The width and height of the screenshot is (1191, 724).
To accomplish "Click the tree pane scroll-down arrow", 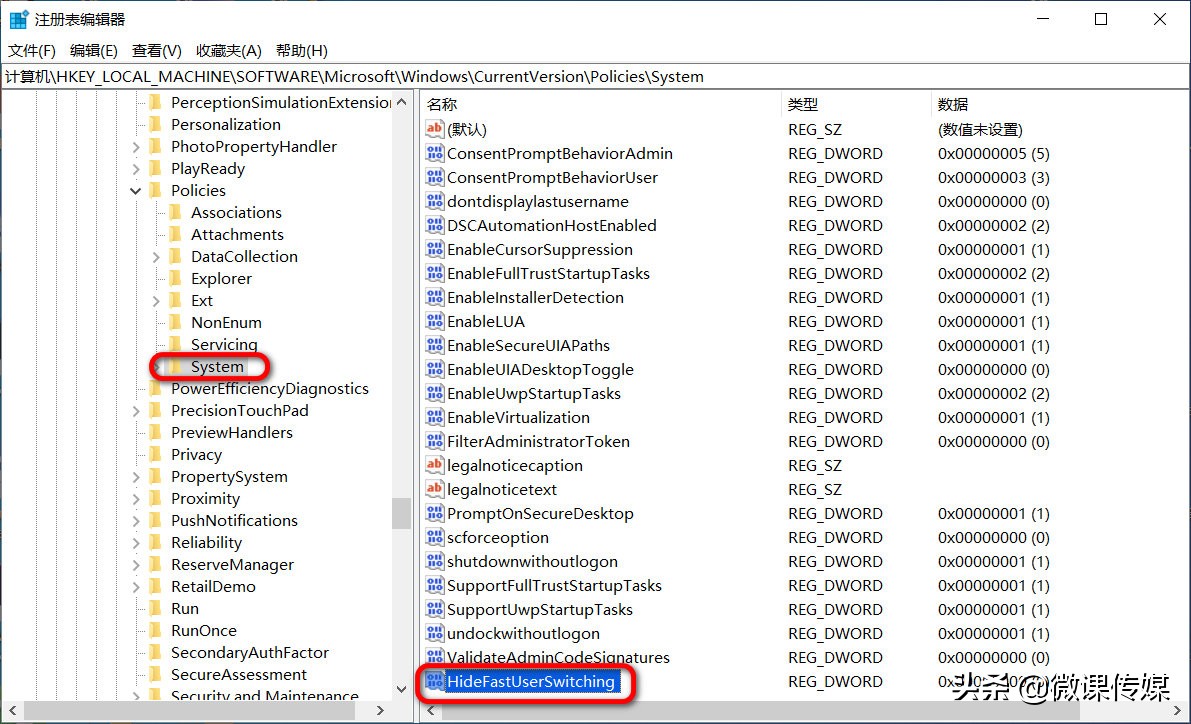I will pos(402,689).
